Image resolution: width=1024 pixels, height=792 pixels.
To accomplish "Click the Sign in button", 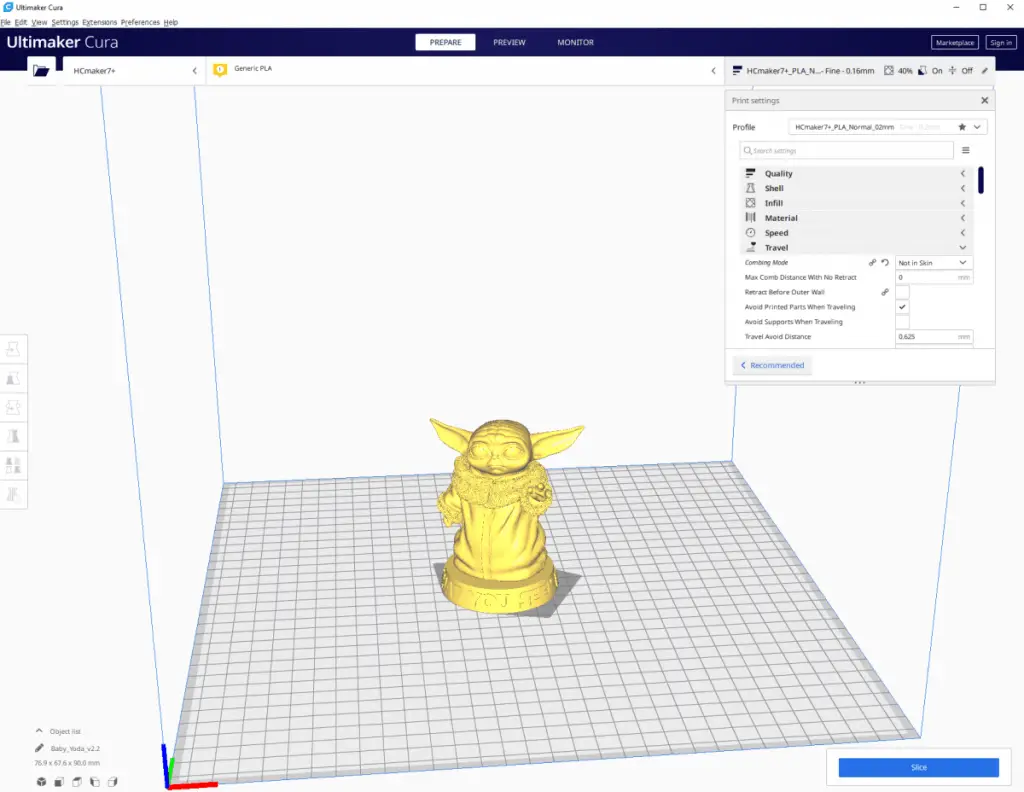I will 1000,42.
